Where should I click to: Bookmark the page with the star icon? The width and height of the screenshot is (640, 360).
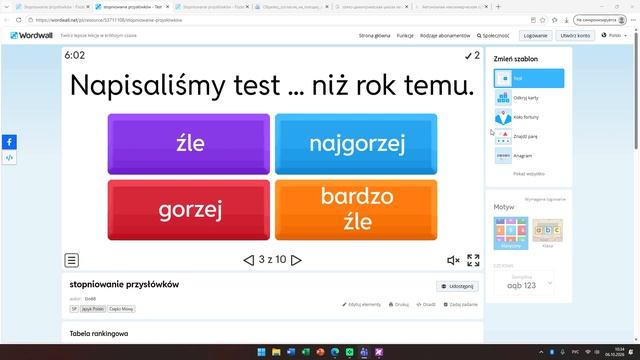[x=542, y=20]
